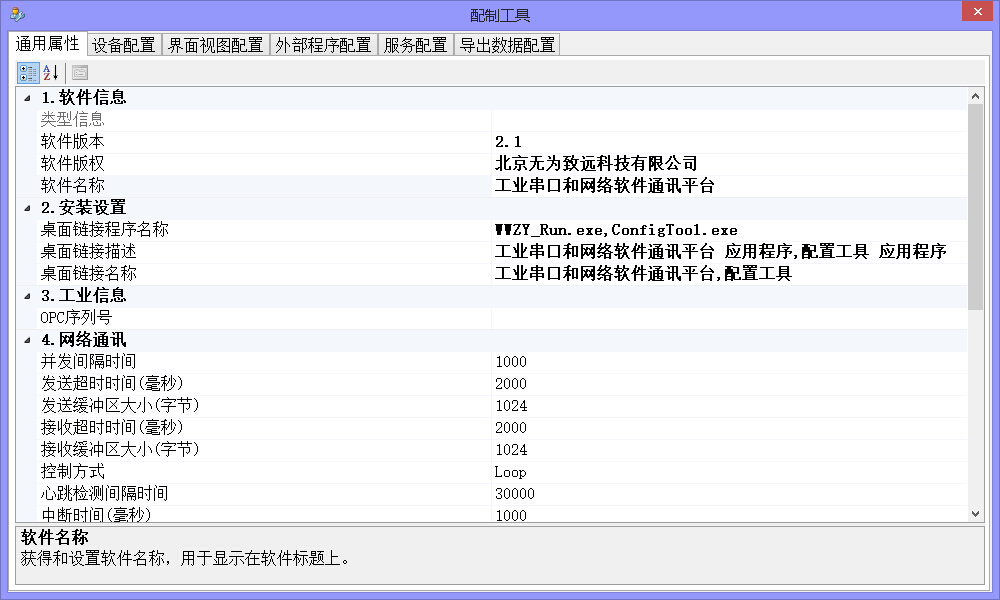Select the 发送缓冲区大小(字节) property label
This screenshot has height=600, width=1000.
point(120,406)
